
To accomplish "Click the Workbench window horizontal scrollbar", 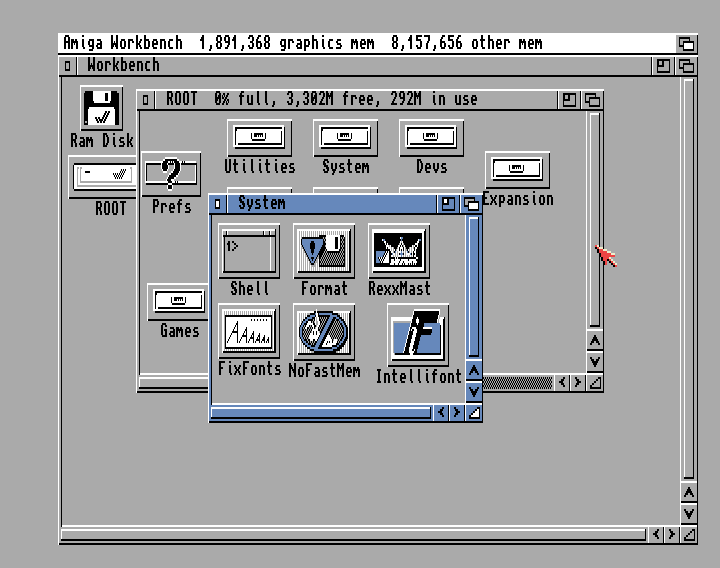I will 354,534.
